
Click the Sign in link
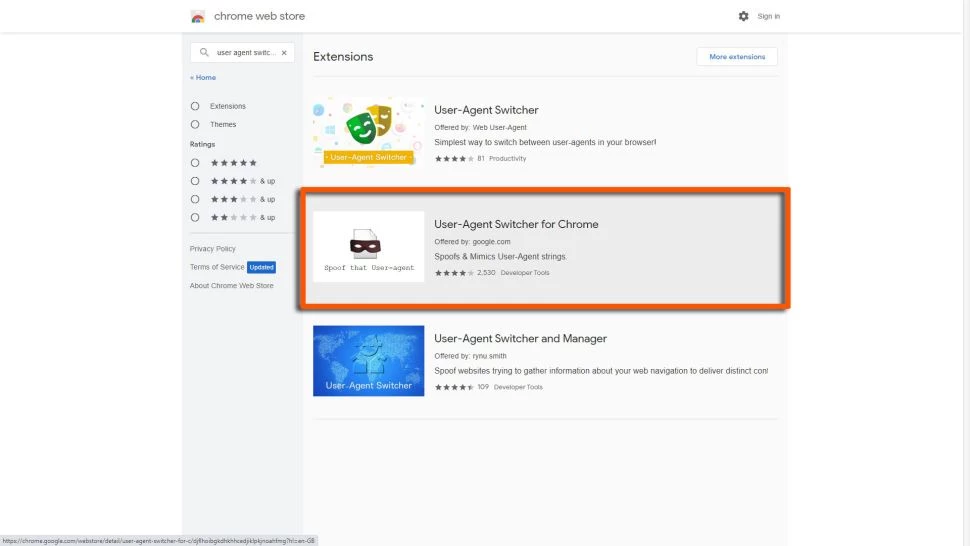(768, 16)
